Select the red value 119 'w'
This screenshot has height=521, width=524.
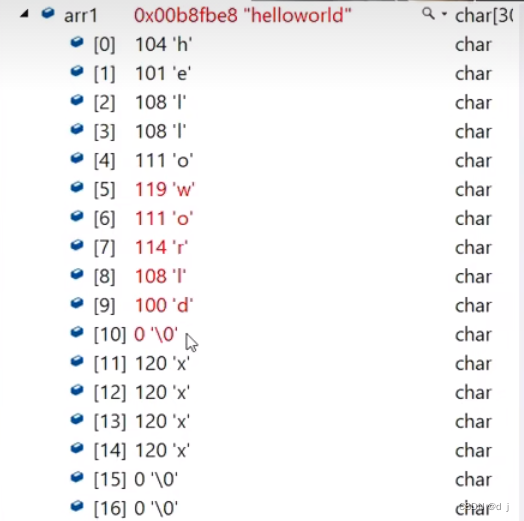[x=165, y=189]
